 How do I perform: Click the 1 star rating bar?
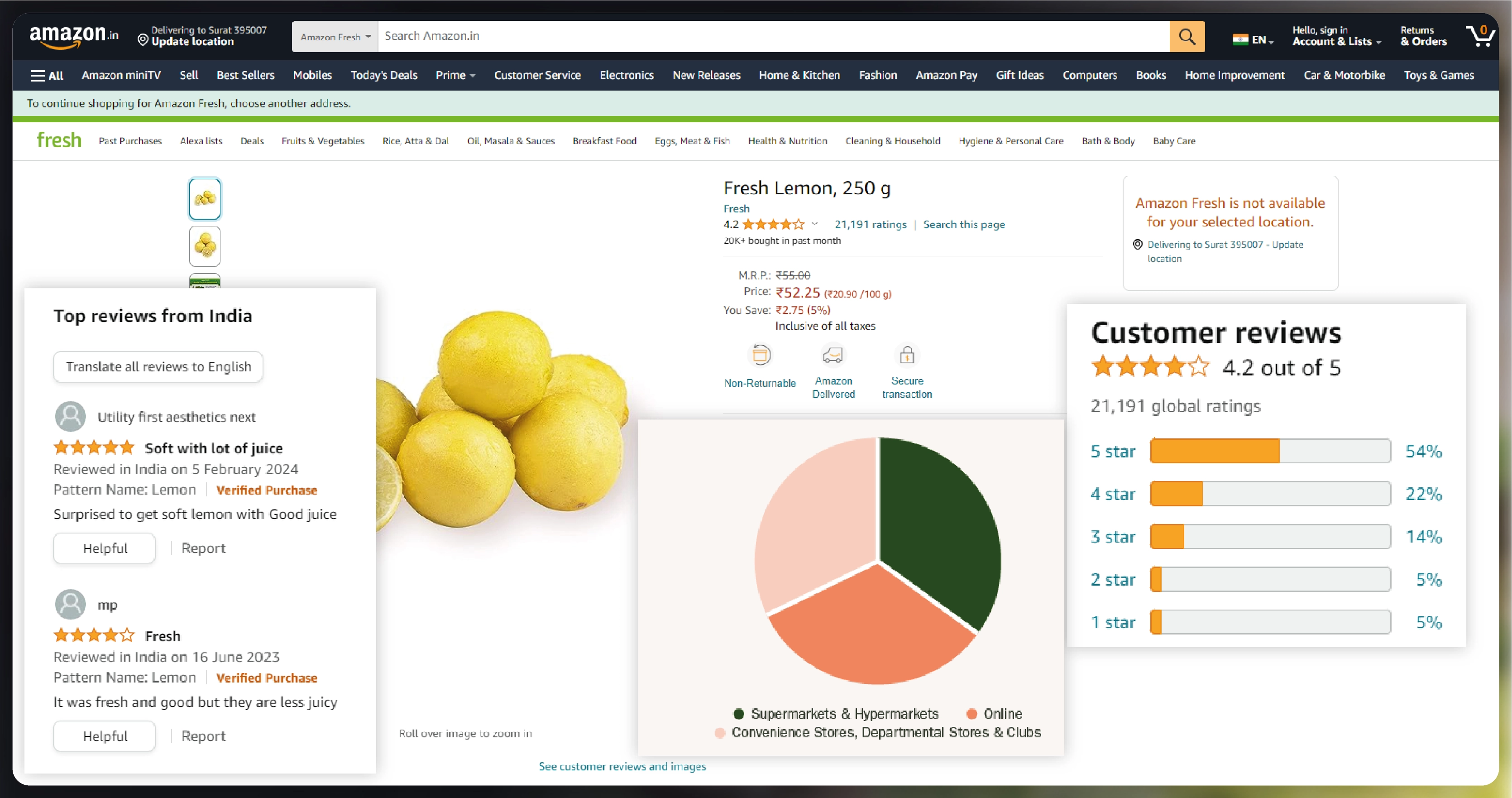tap(1270, 622)
